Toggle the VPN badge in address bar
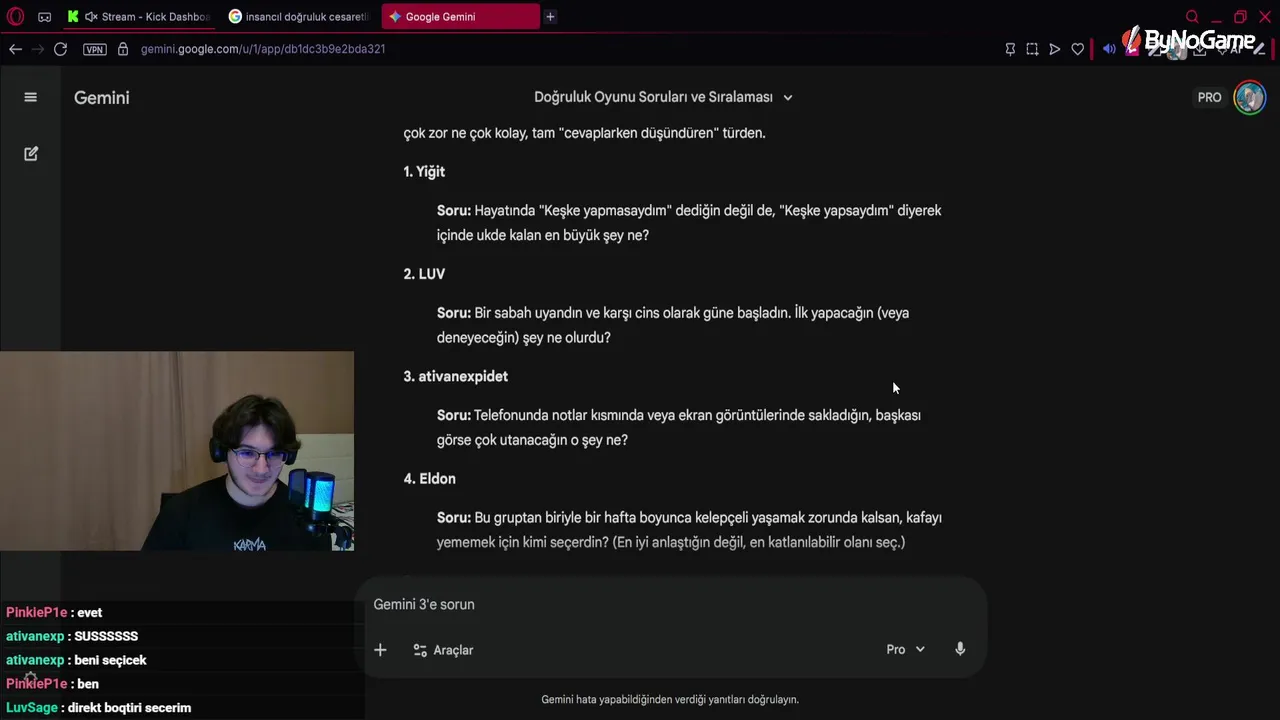Viewport: 1280px width, 720px height. (x=95, y=49)
